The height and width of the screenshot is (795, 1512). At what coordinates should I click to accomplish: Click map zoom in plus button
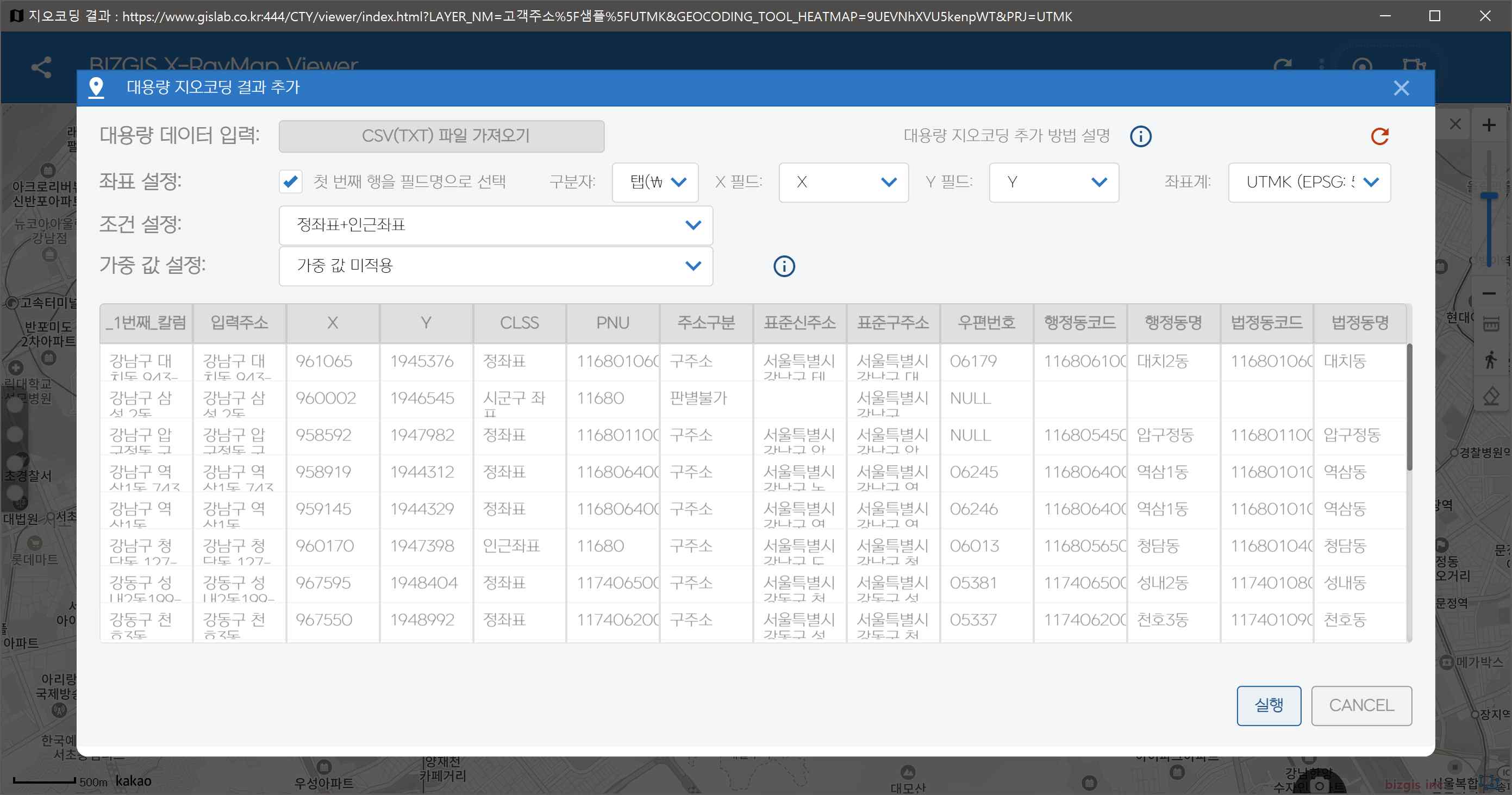1489,125
